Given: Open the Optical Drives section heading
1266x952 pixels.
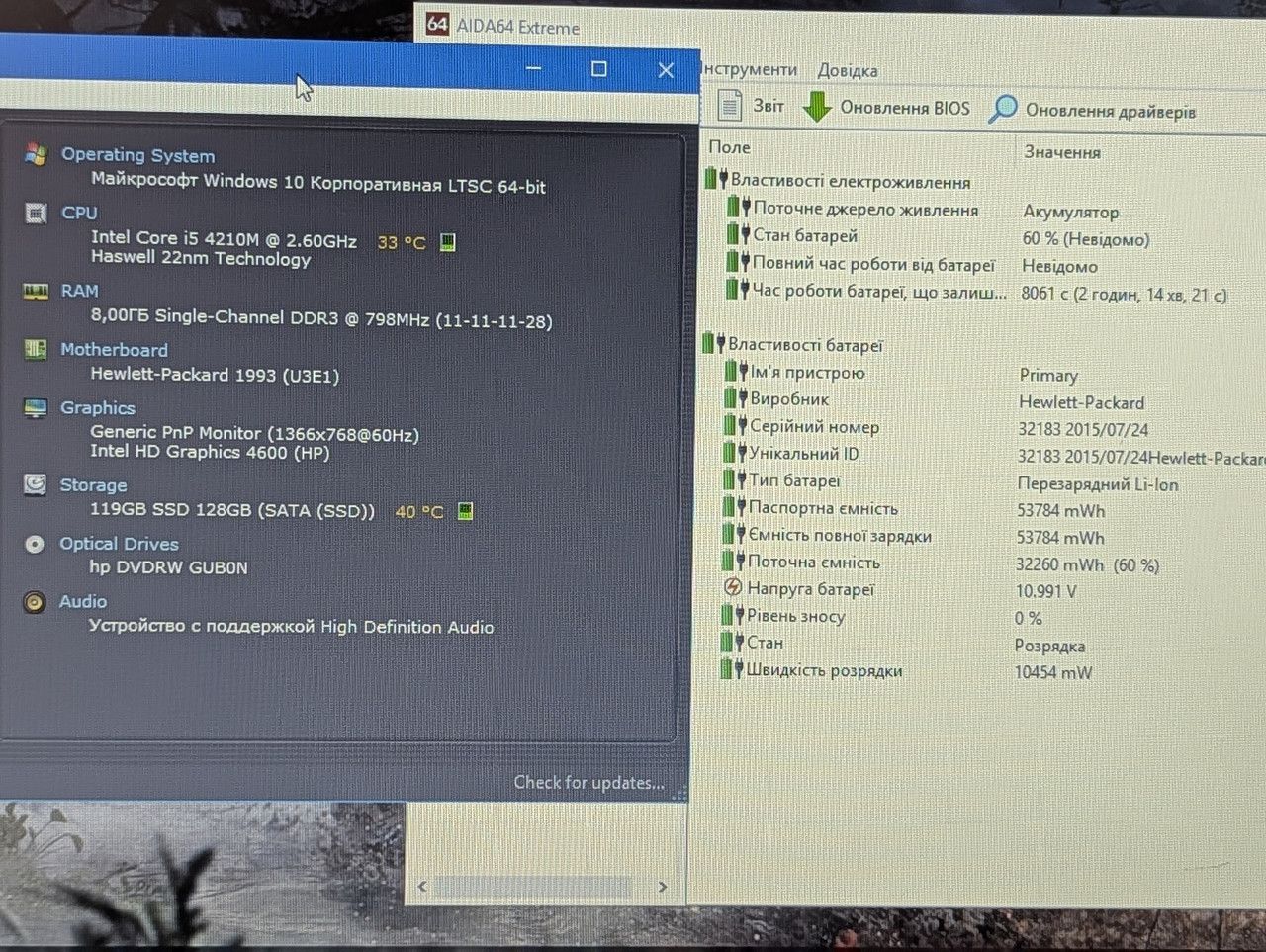Looking at the screenshot, I should click(x=119, y=544).
